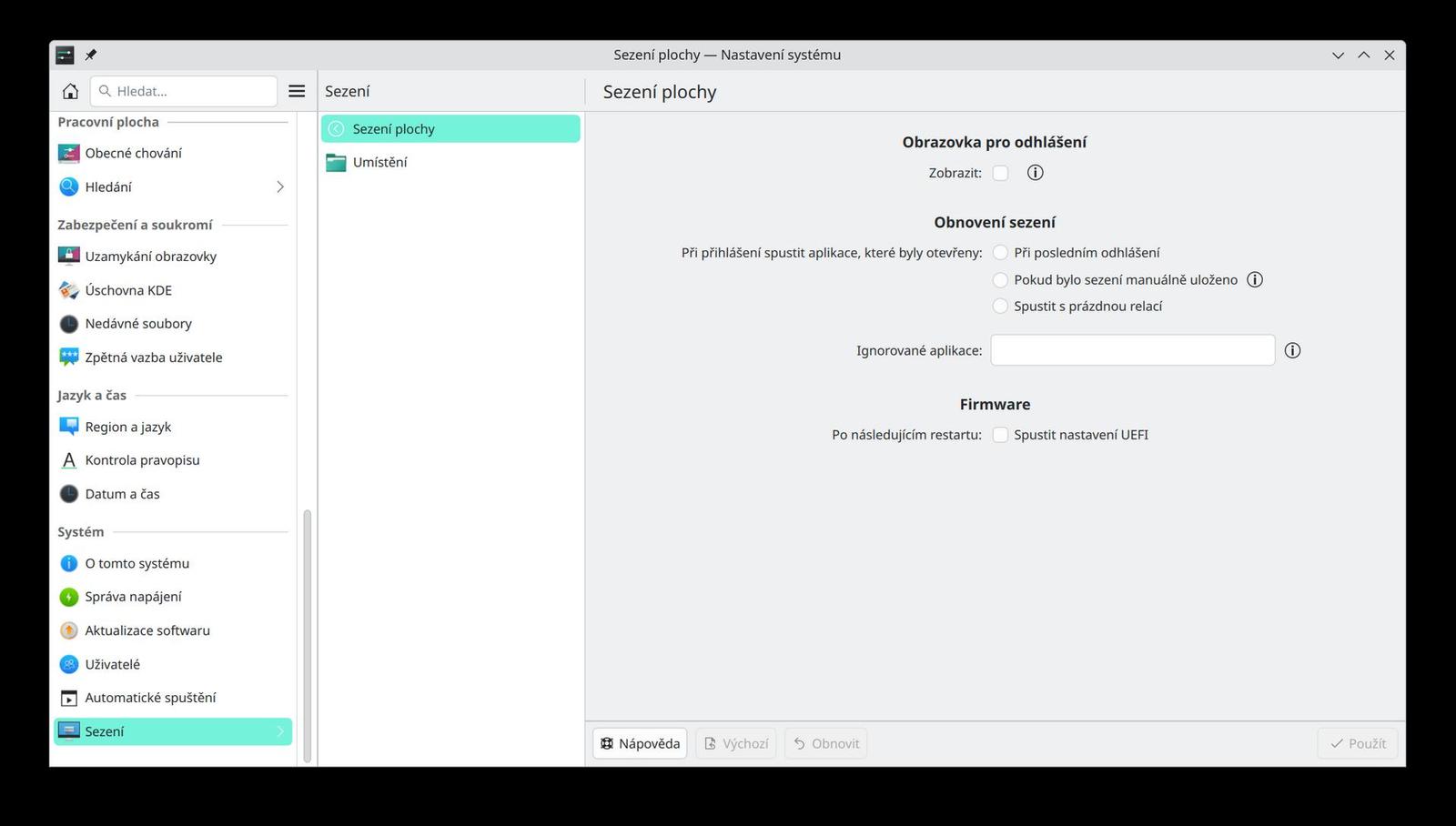Click inside the Ignorované aplikace text field
1456x826 pixels.
pyautogui.click(x=1132, y=350)
